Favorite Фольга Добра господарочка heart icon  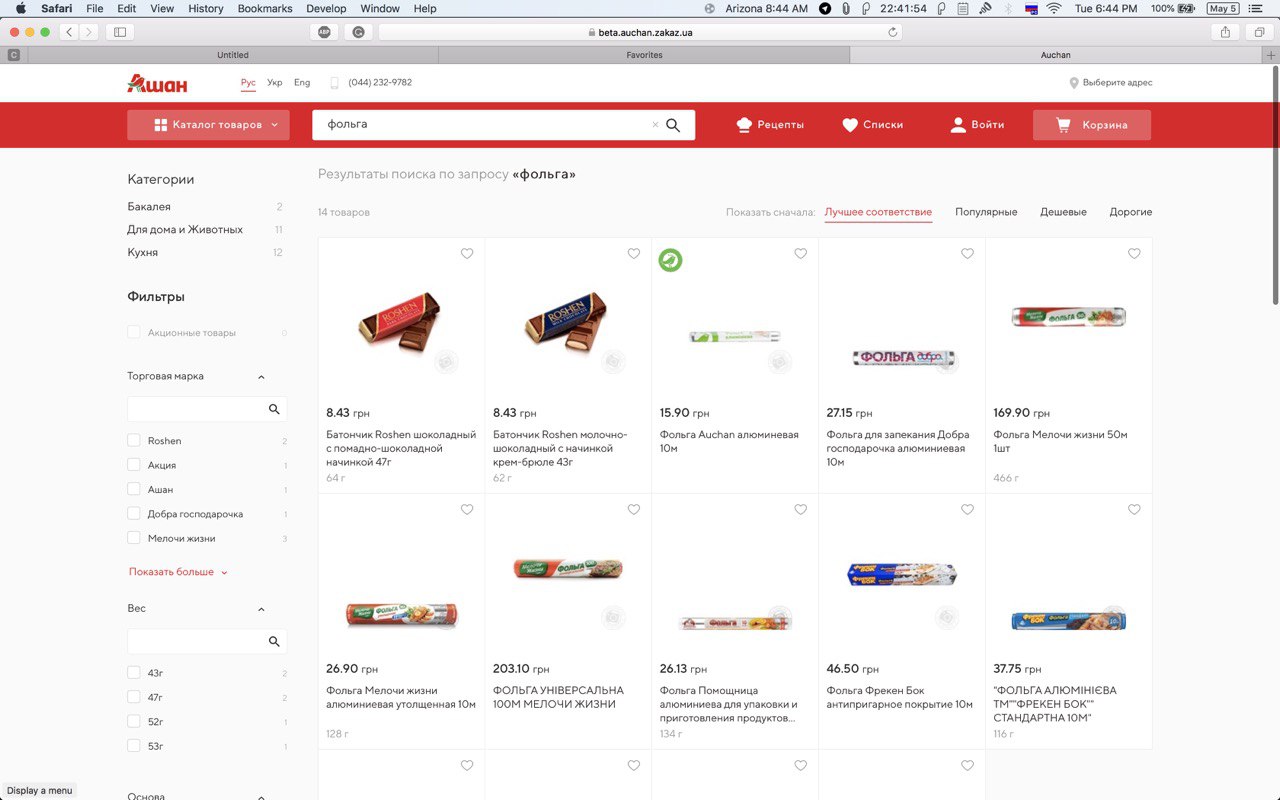[x=968, y=254]
